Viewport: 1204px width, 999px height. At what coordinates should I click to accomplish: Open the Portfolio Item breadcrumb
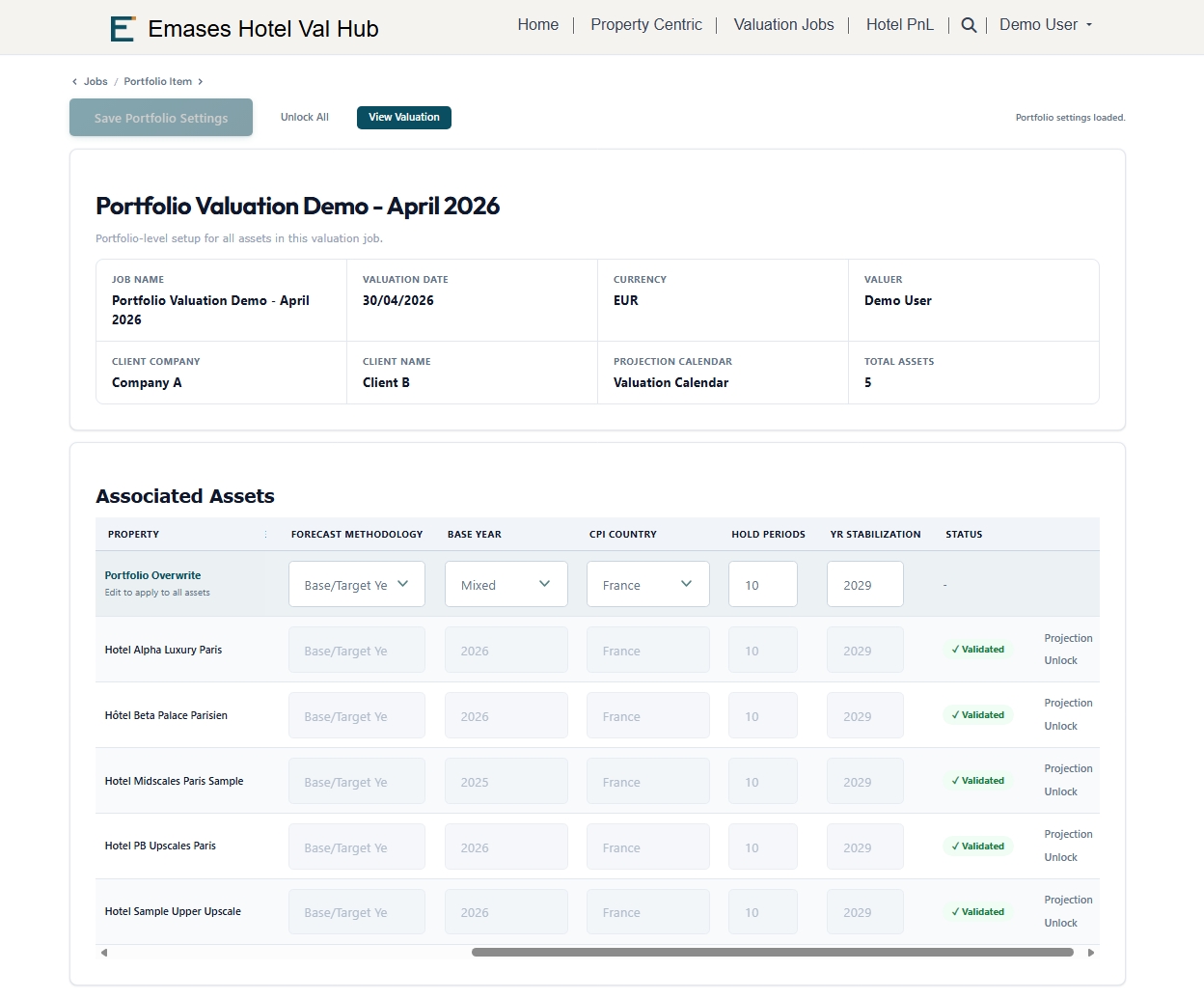158,82
